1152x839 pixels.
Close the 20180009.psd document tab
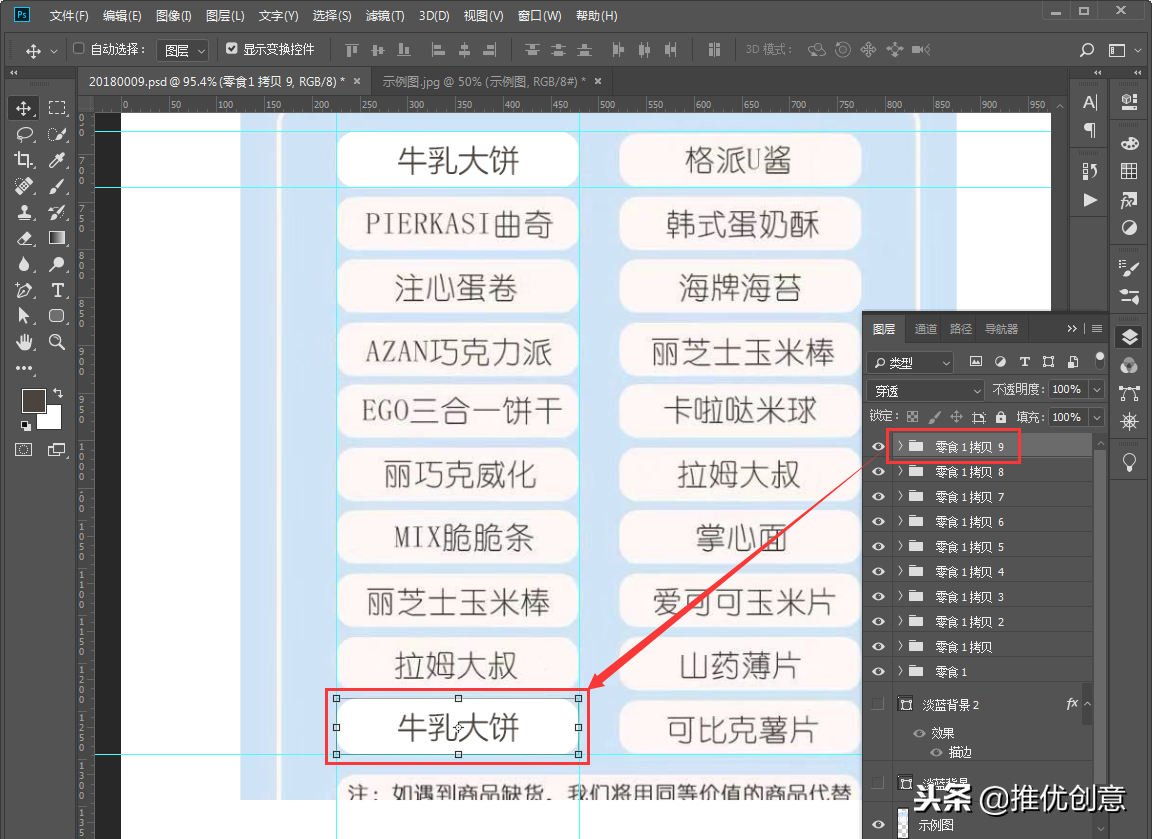357,82
